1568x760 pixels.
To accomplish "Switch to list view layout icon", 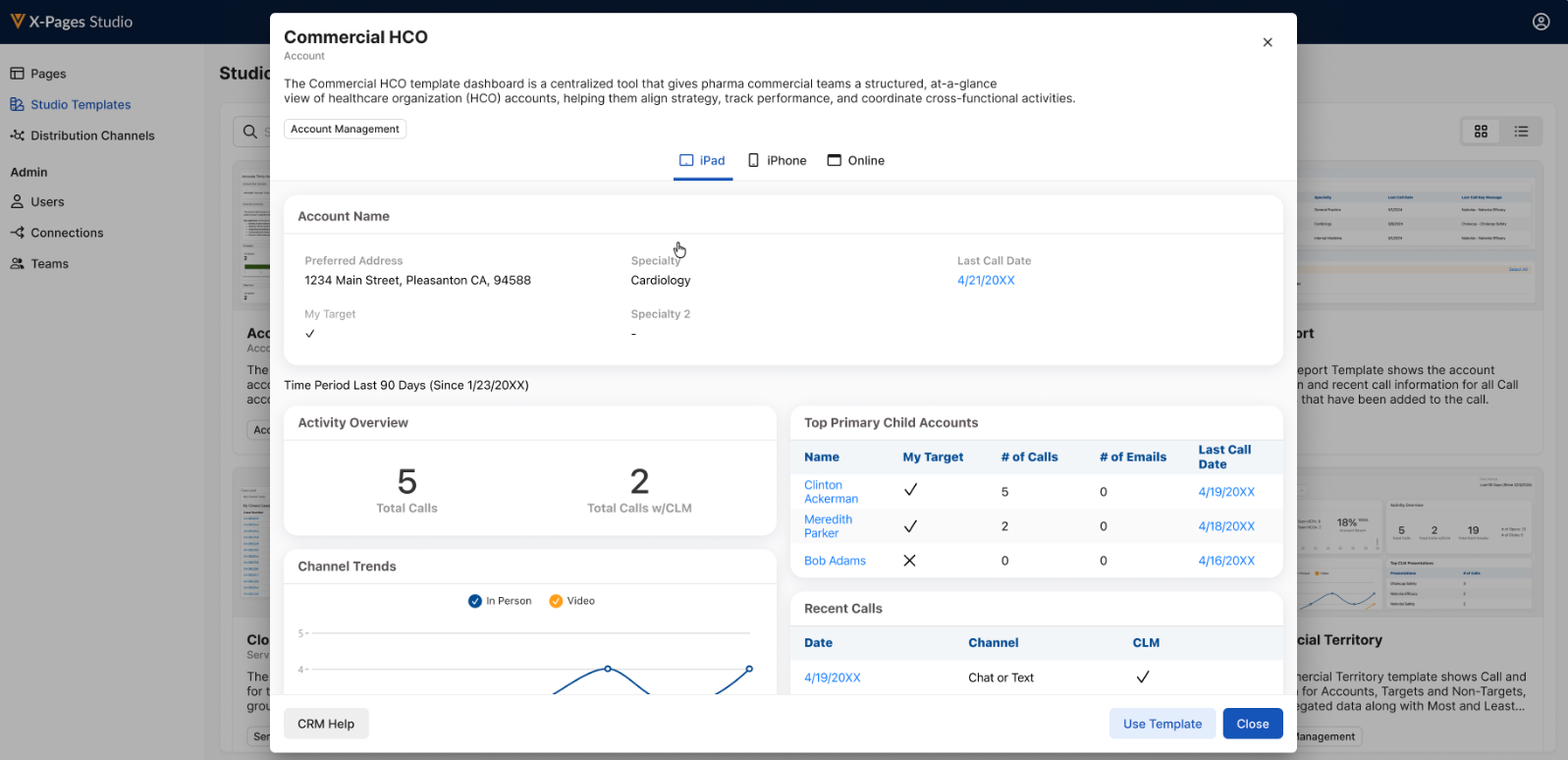I will 1521,132.
